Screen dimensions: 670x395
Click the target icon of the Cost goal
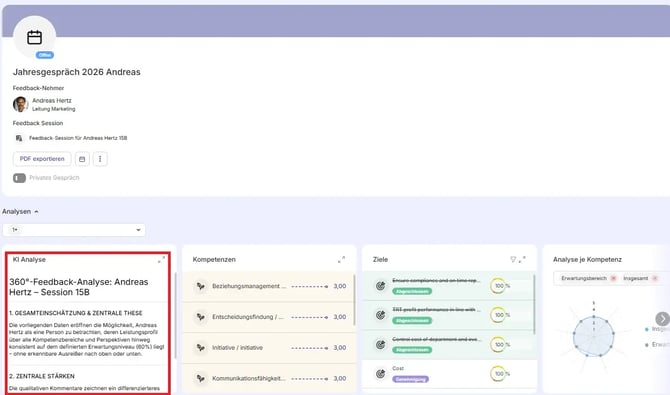(x=380, y=374)
